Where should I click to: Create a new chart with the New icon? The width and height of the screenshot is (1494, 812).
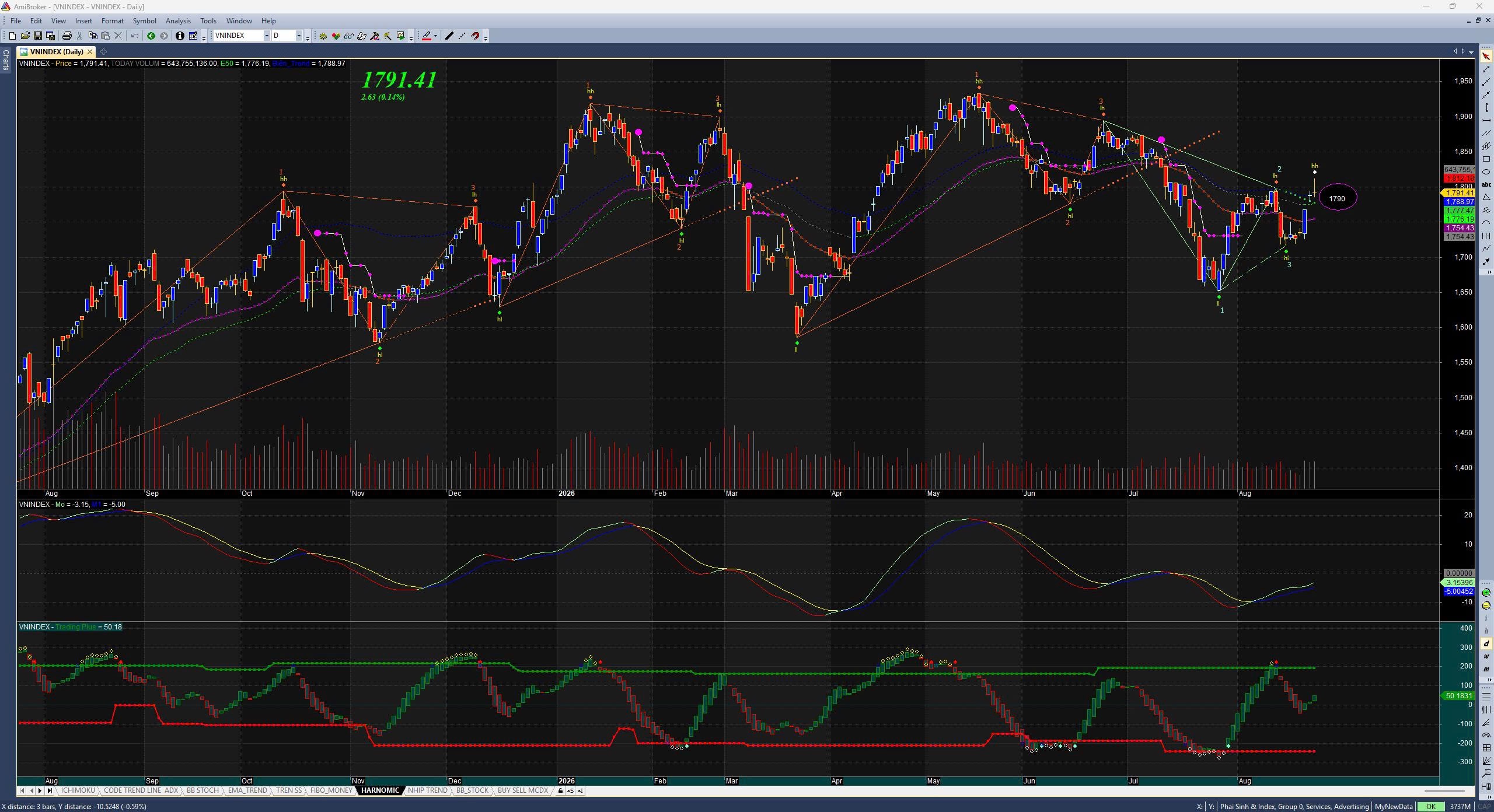tap(12, 36)
